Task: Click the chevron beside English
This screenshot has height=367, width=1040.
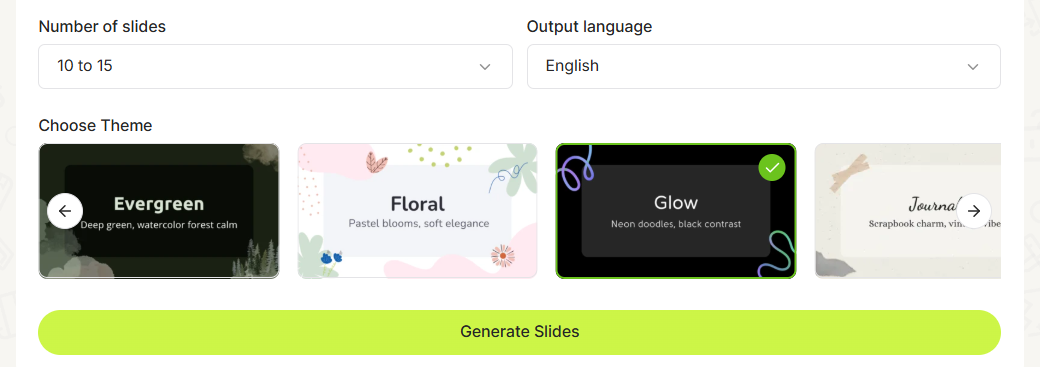Action: click(x=973, y=67)
